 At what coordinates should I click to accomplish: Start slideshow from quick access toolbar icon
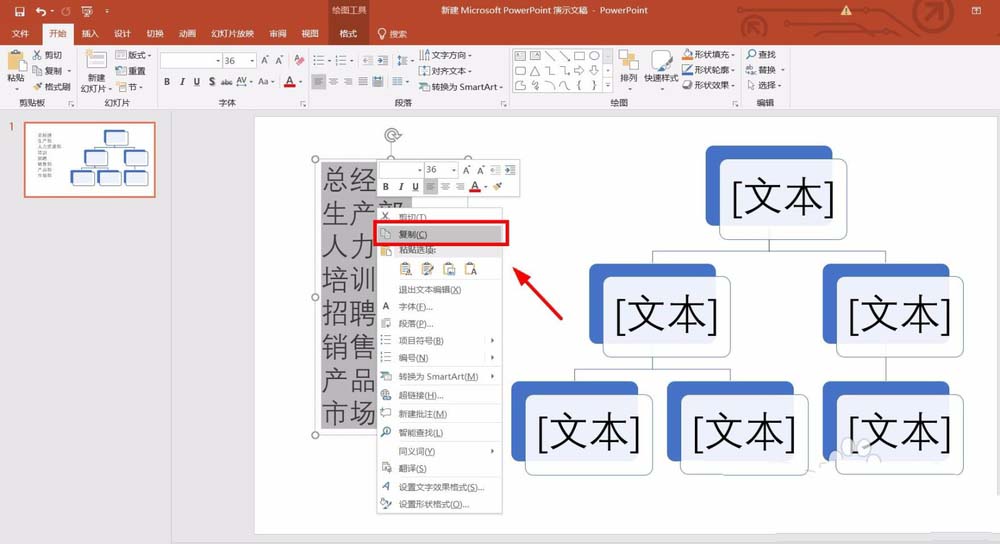[87, 11]
